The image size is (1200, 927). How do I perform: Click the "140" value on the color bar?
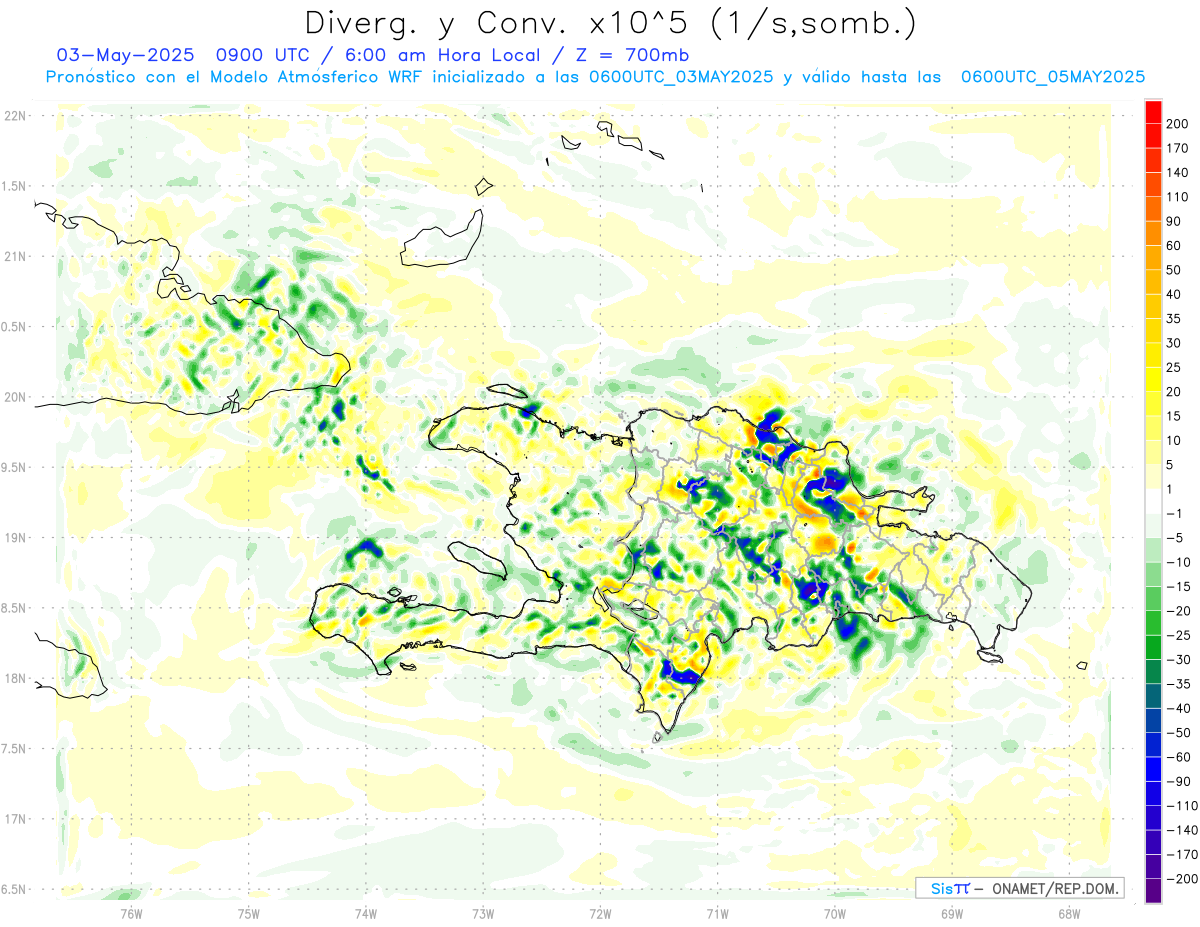click(x=1177, y=173)
